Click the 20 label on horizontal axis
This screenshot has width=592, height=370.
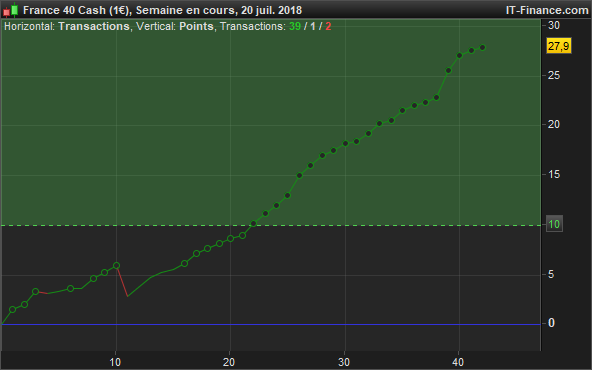(x=229, y=362)
